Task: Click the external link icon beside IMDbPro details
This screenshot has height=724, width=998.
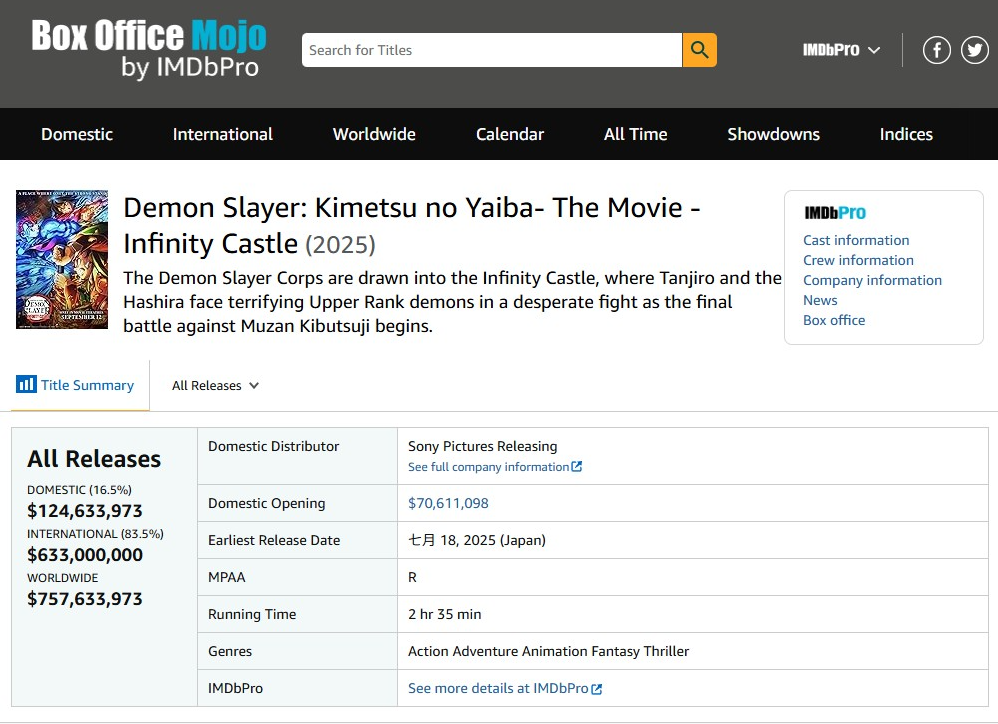Action: [597, 689]
